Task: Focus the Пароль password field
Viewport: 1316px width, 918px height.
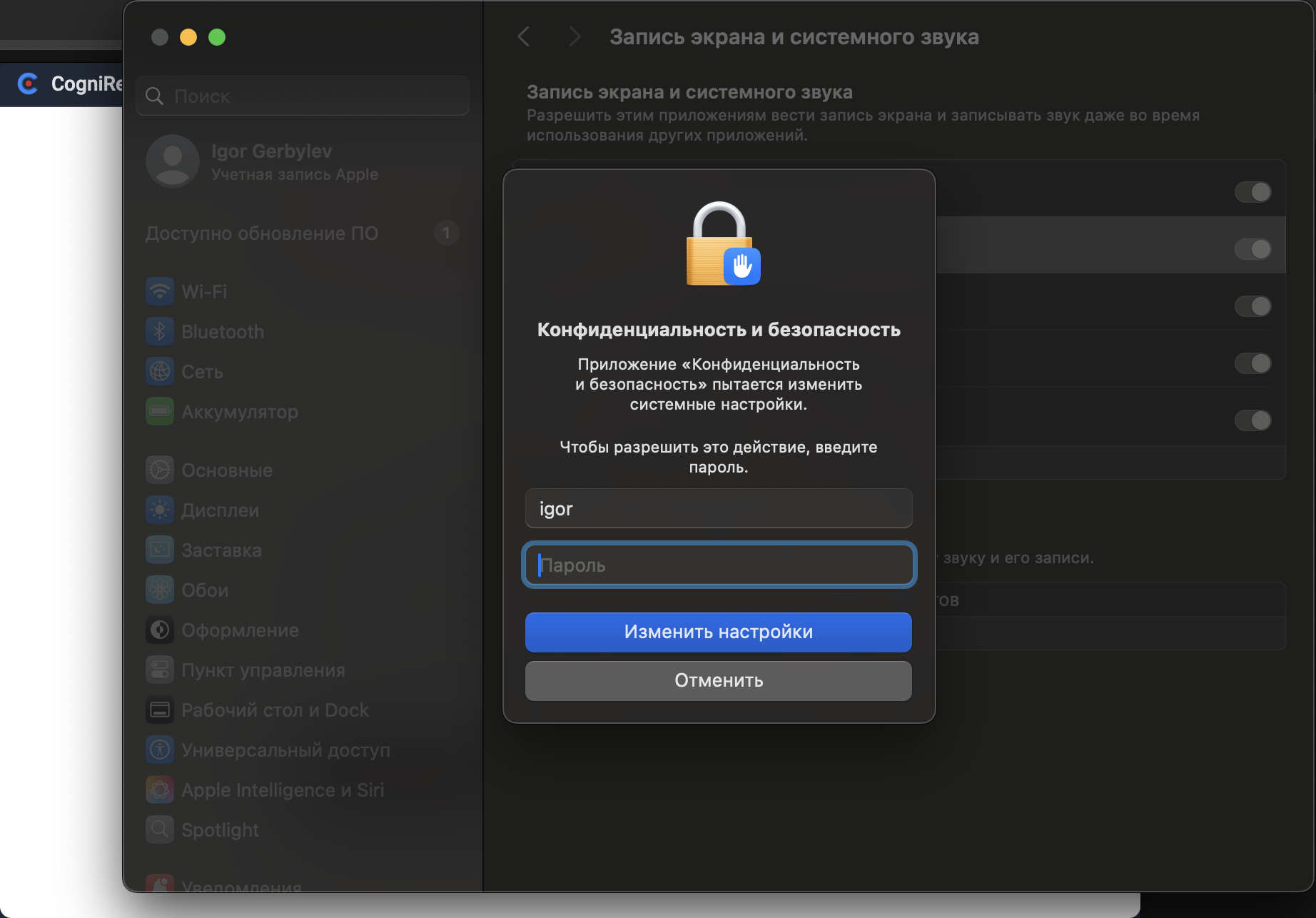Action: [x=718, y=565]
